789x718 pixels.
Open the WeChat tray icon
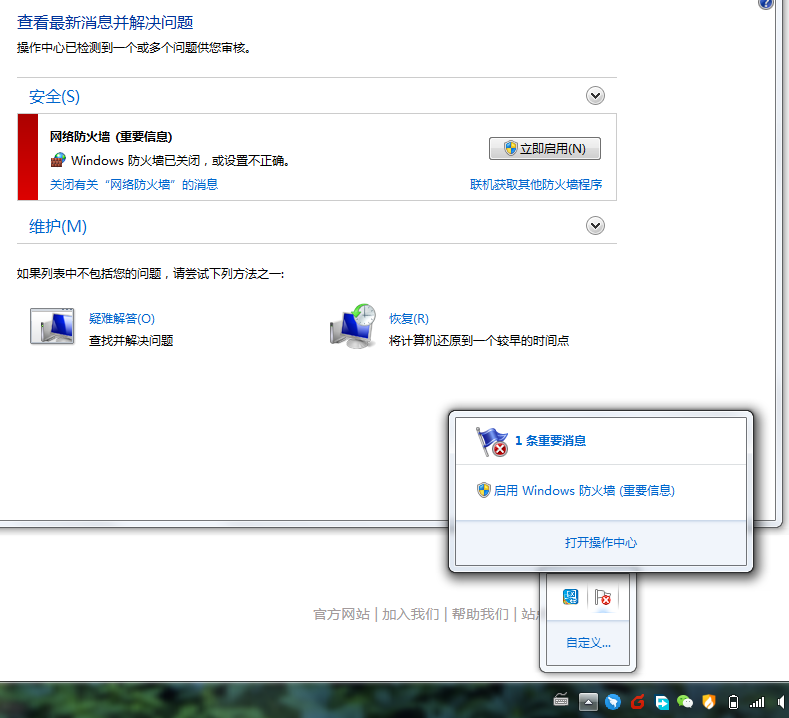pyautogui.click(x=685, y=701)
